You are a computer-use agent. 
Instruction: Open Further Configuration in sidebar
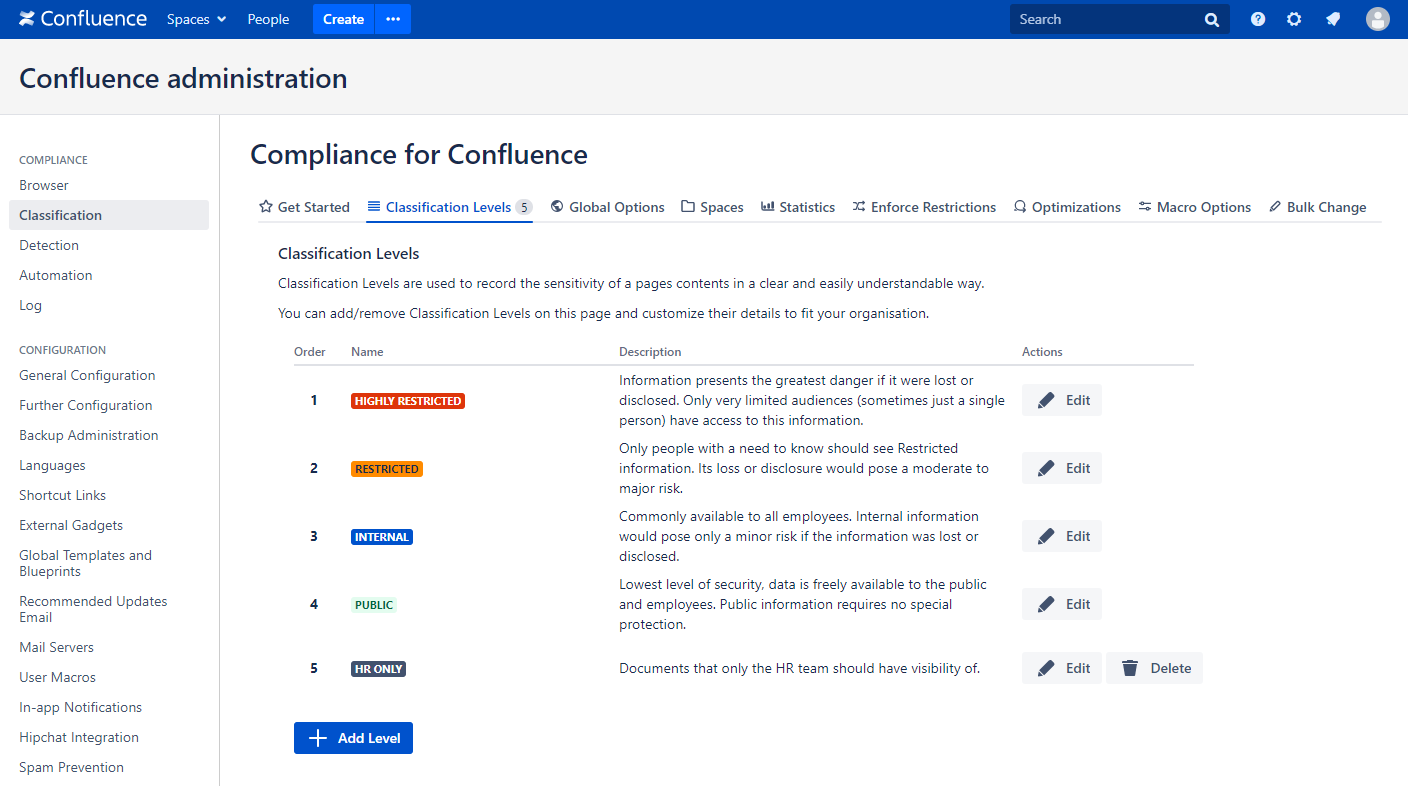click(x=86, y=405)
